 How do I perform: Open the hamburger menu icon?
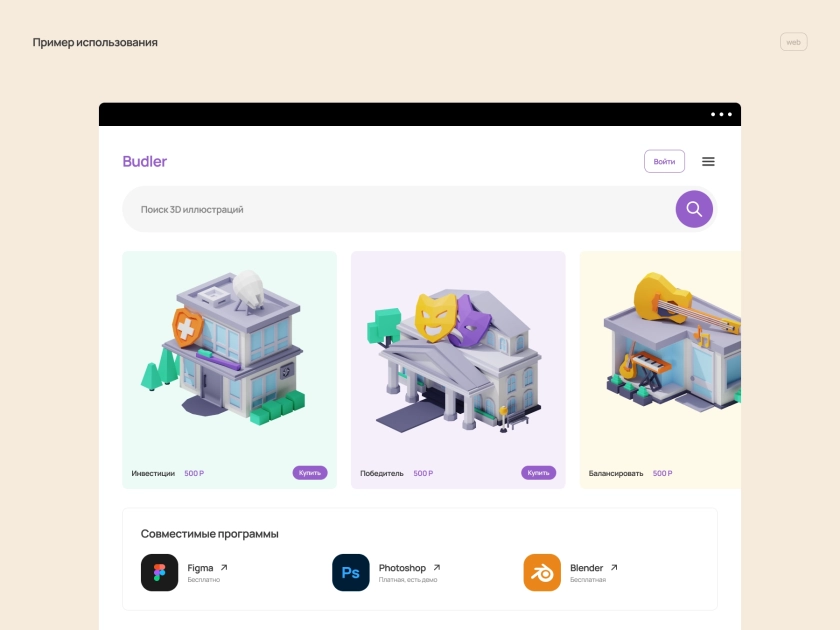tap(708, 161)
